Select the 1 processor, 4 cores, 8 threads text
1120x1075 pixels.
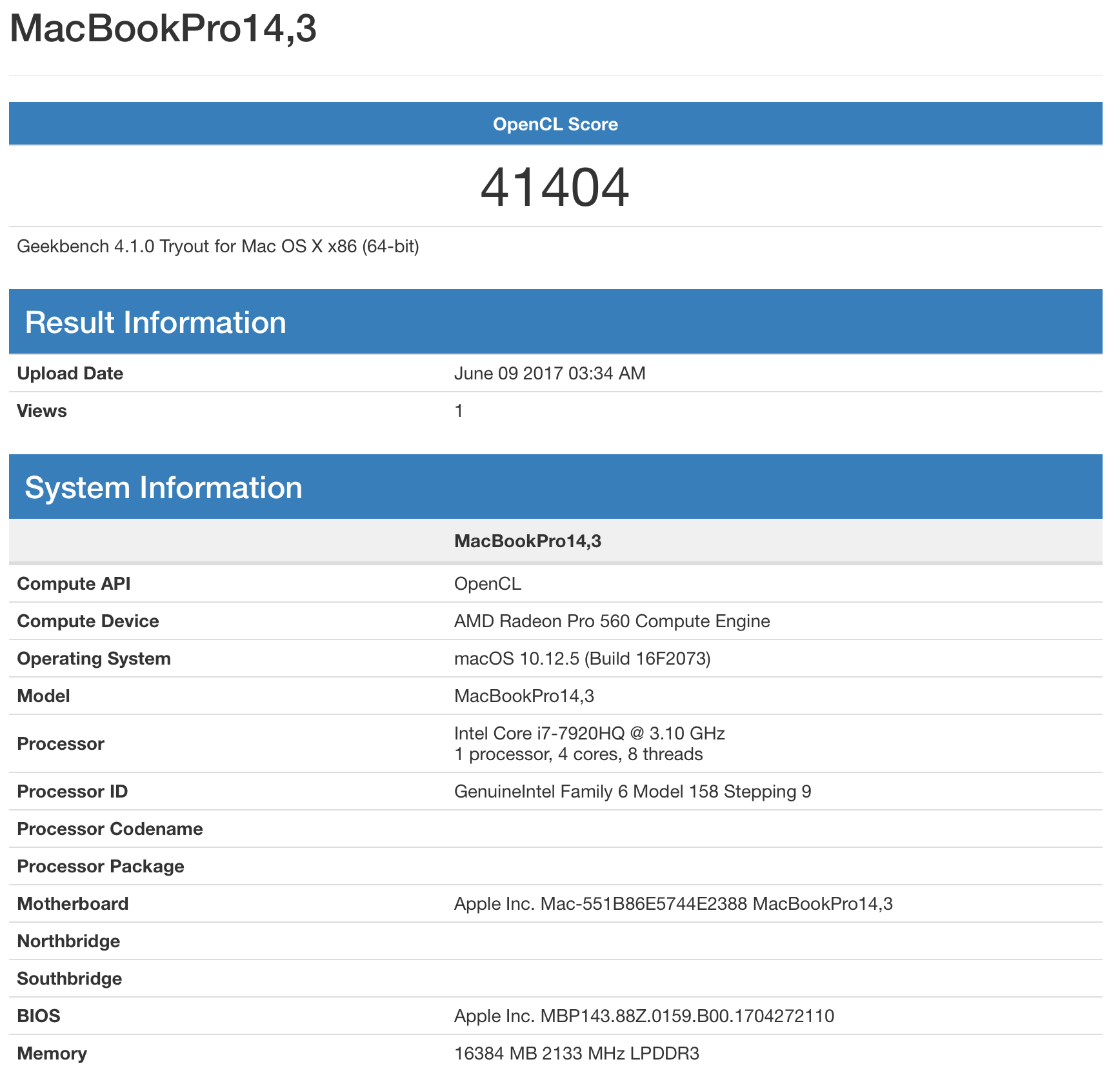coord(579,754)
